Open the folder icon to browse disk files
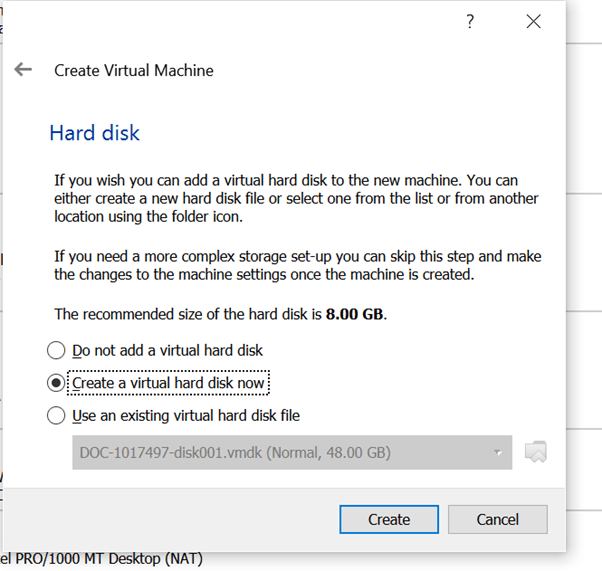The height and width of the screenshot is (571, 602). pyautogui.click(x=536, y=452)
